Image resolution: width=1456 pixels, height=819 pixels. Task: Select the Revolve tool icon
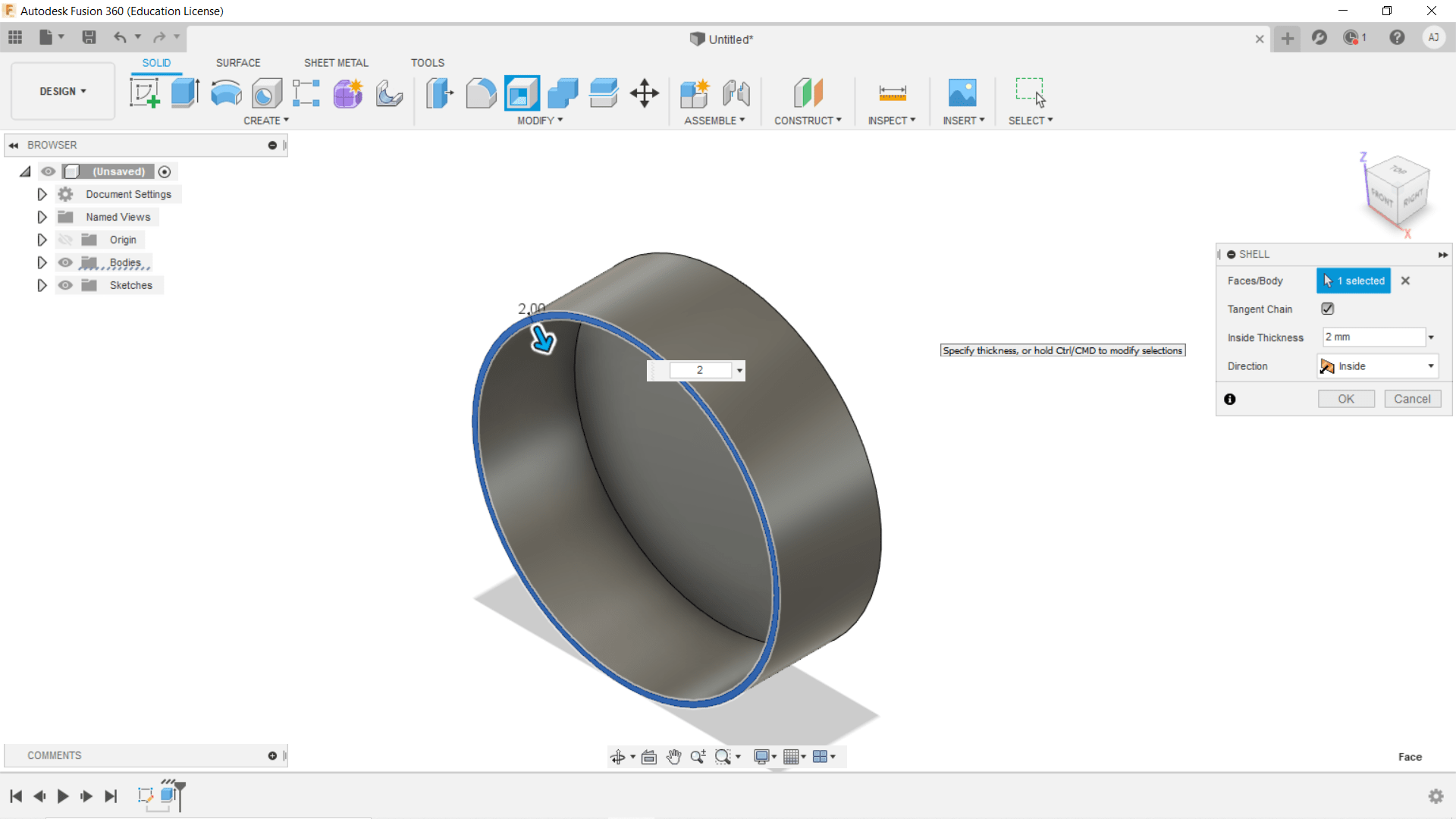click(226, 93)
